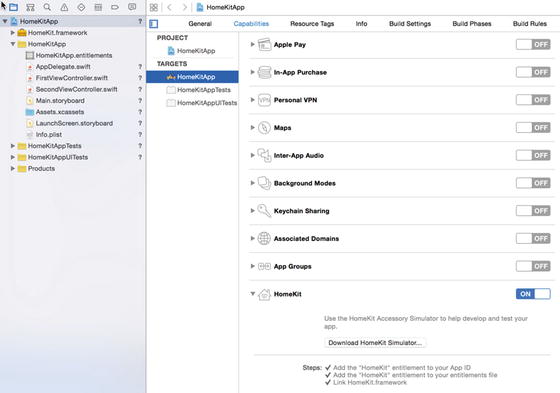
Task: Enable the Maps capability switch
Action: 533,128
